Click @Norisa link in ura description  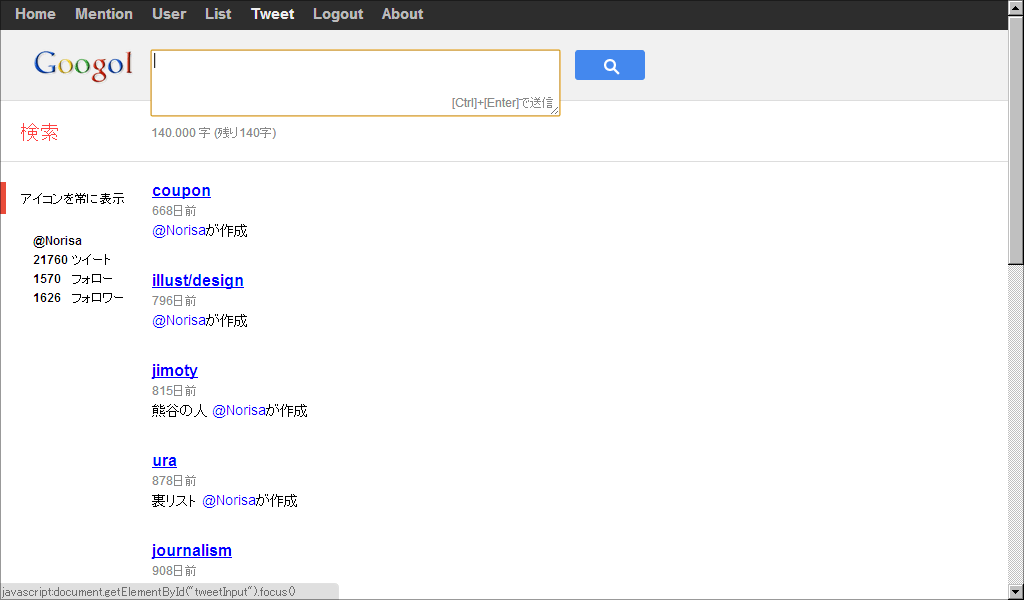pyautogui.click(x=229, y=501)
